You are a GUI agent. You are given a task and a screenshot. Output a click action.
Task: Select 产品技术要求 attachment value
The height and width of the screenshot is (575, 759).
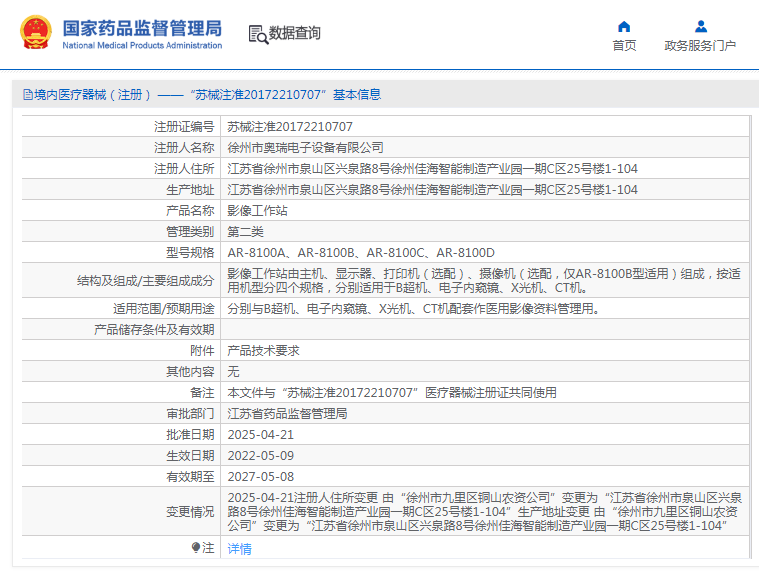point(263,350)
